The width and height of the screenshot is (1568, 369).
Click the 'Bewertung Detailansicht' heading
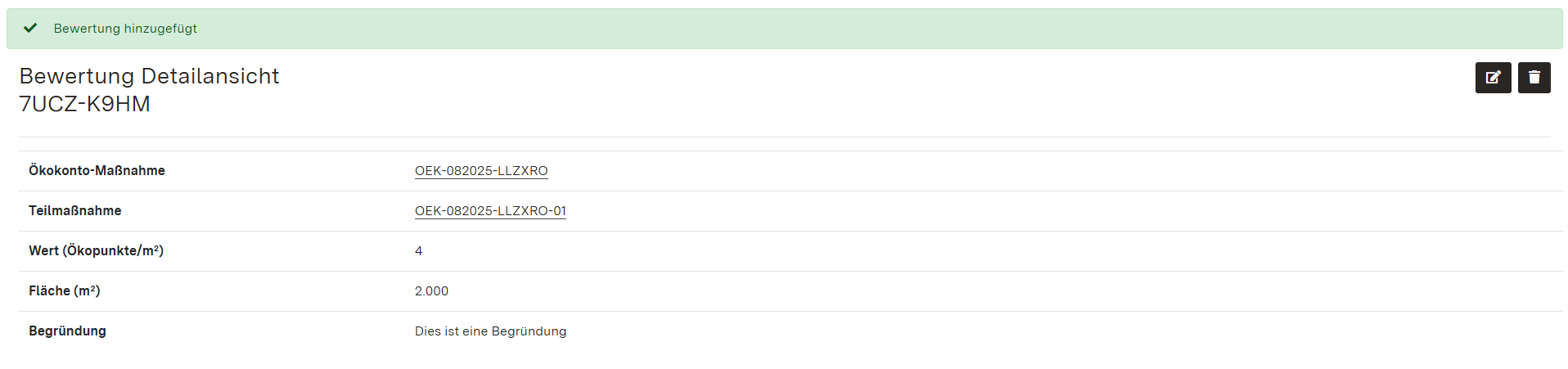point(149,76)
